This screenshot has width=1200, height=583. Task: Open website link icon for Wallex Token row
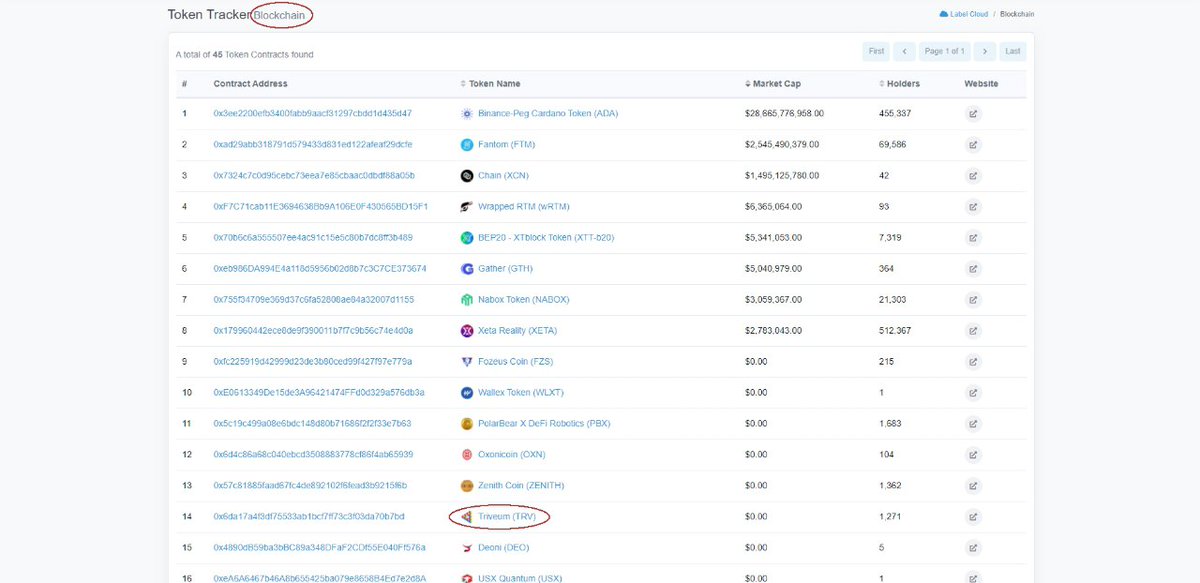(x=973, y=393)
